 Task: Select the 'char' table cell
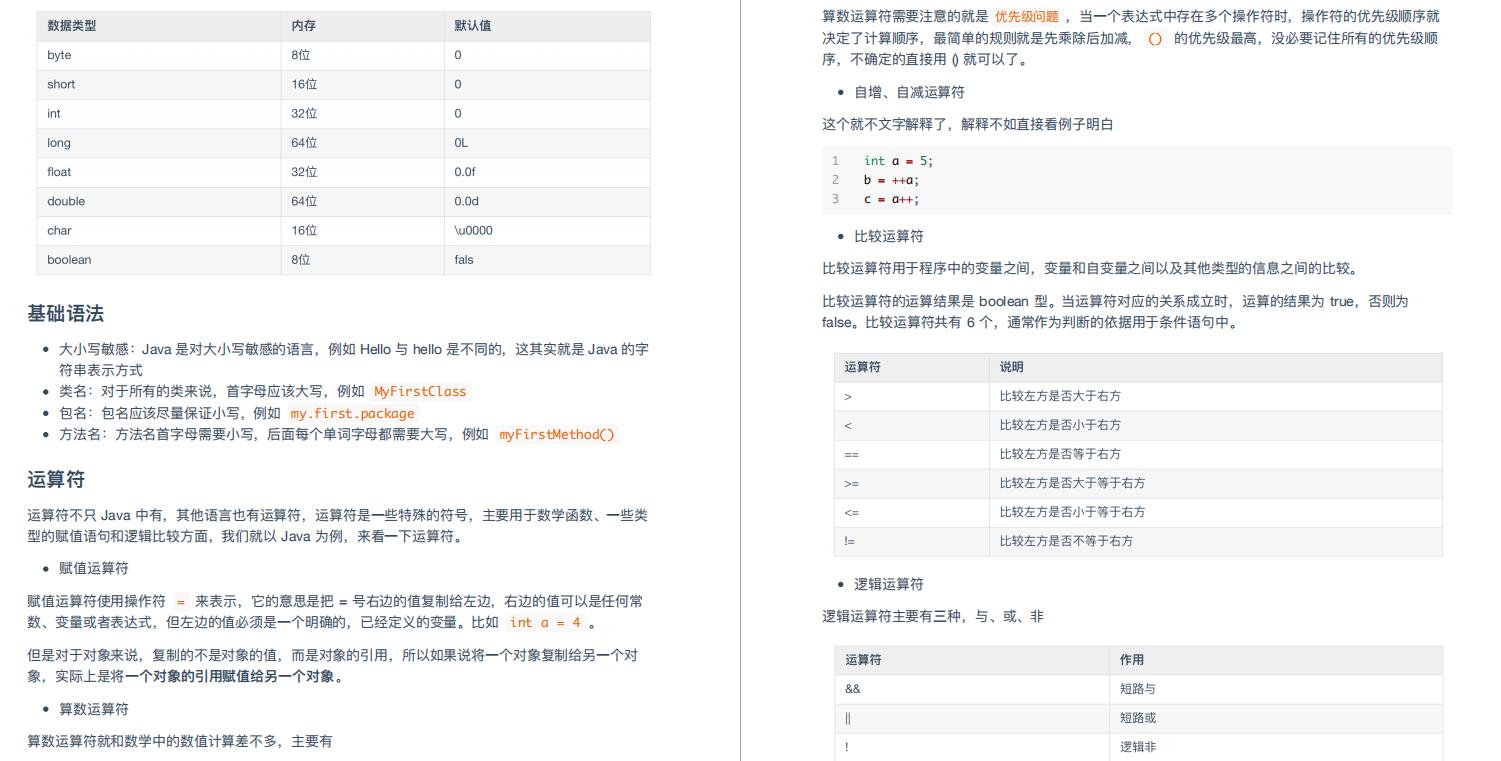coord(159,230)
